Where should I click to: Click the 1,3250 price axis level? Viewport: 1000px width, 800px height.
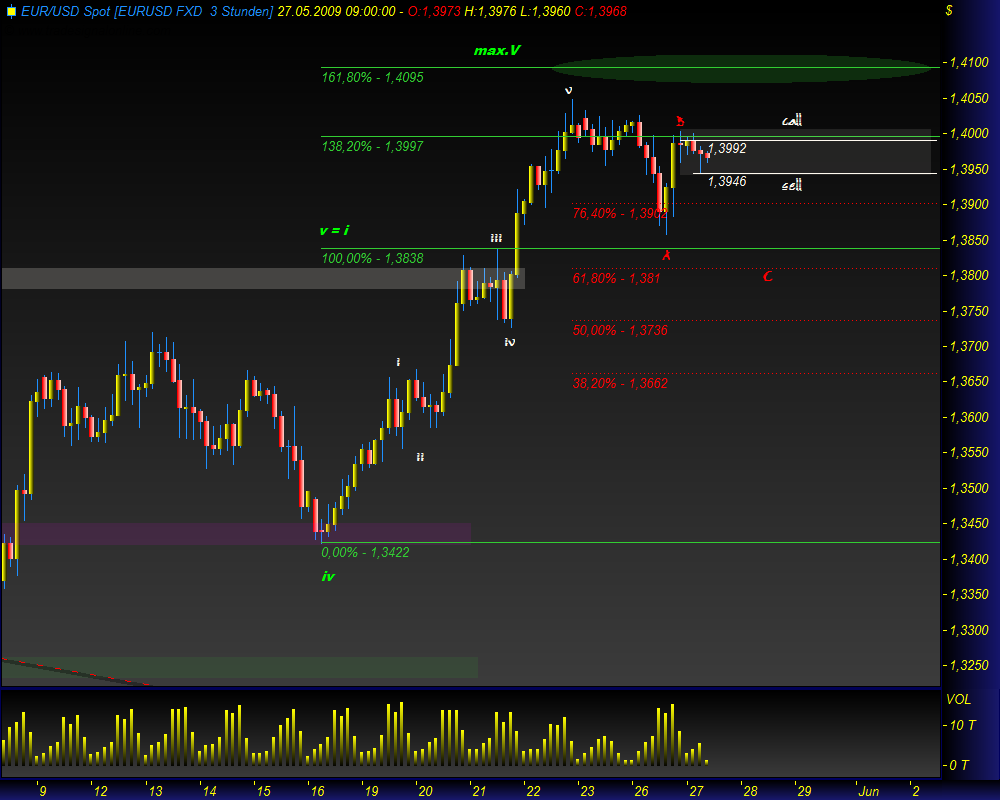(x=969, y=665)
